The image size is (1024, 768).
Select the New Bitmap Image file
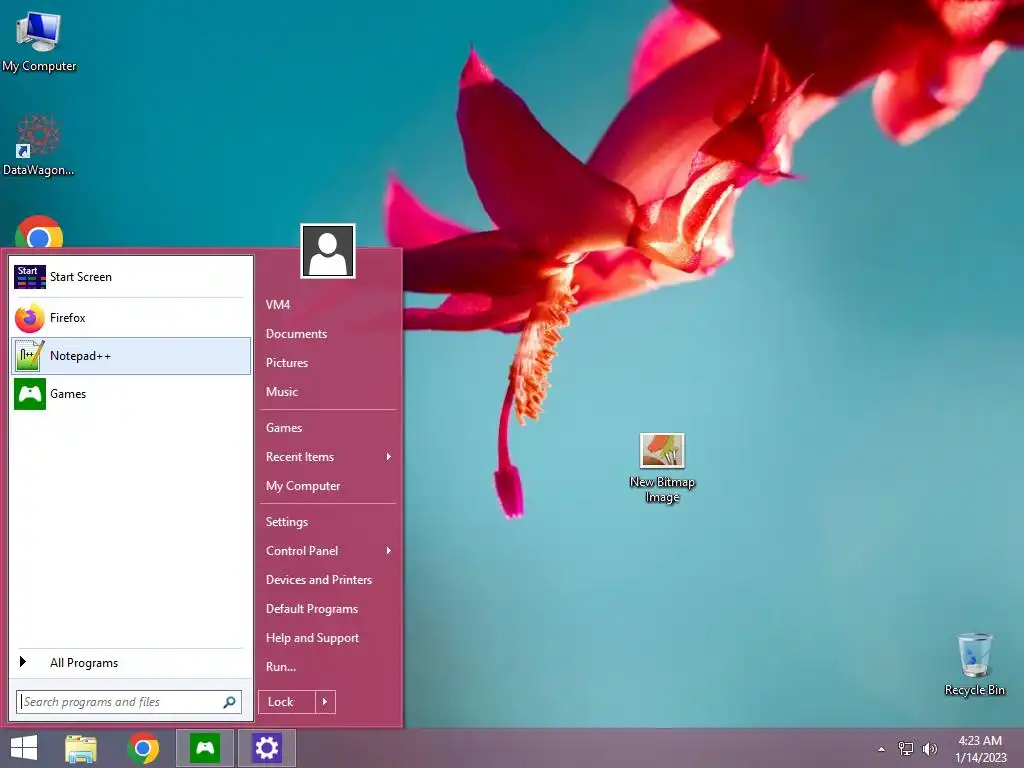(x=662, y=468)
